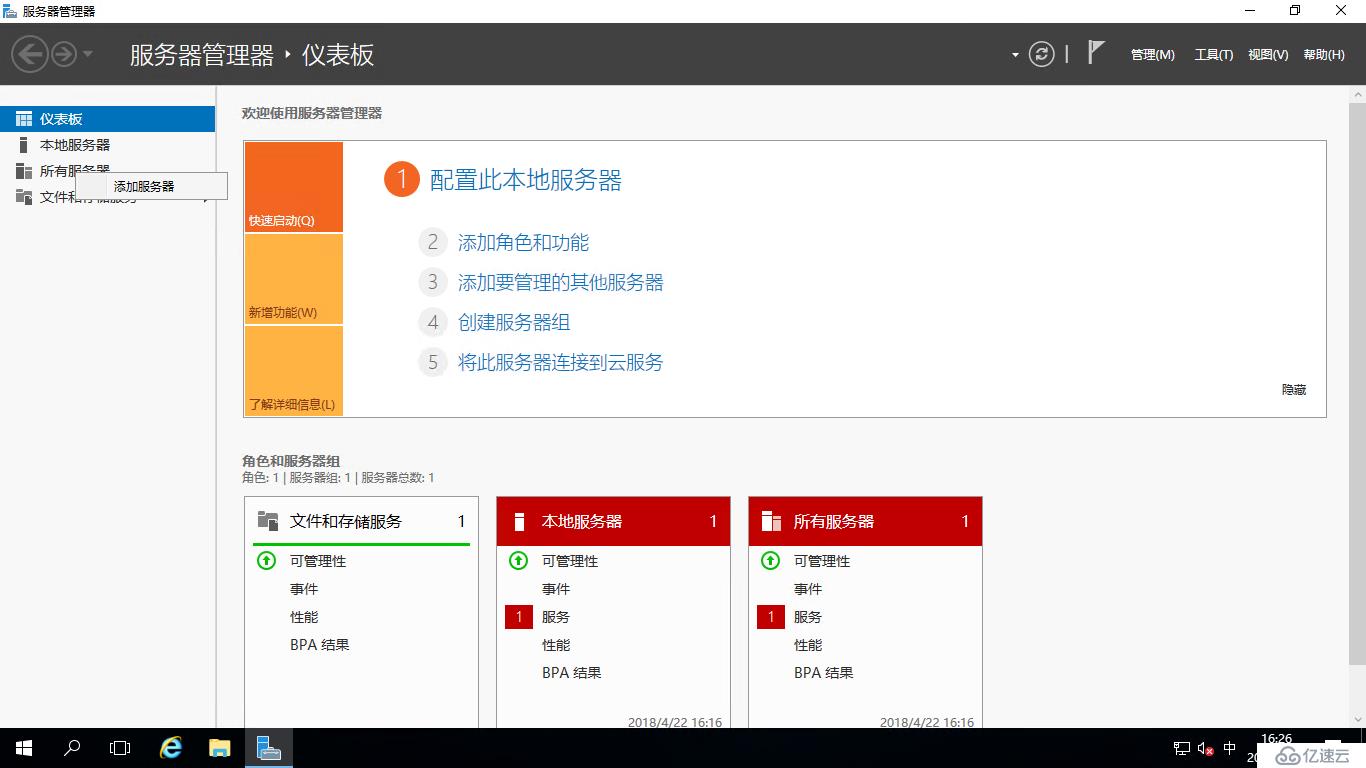
Task: Click 将此服务器连接到云服务 link
Action: (x=561, y=362)
